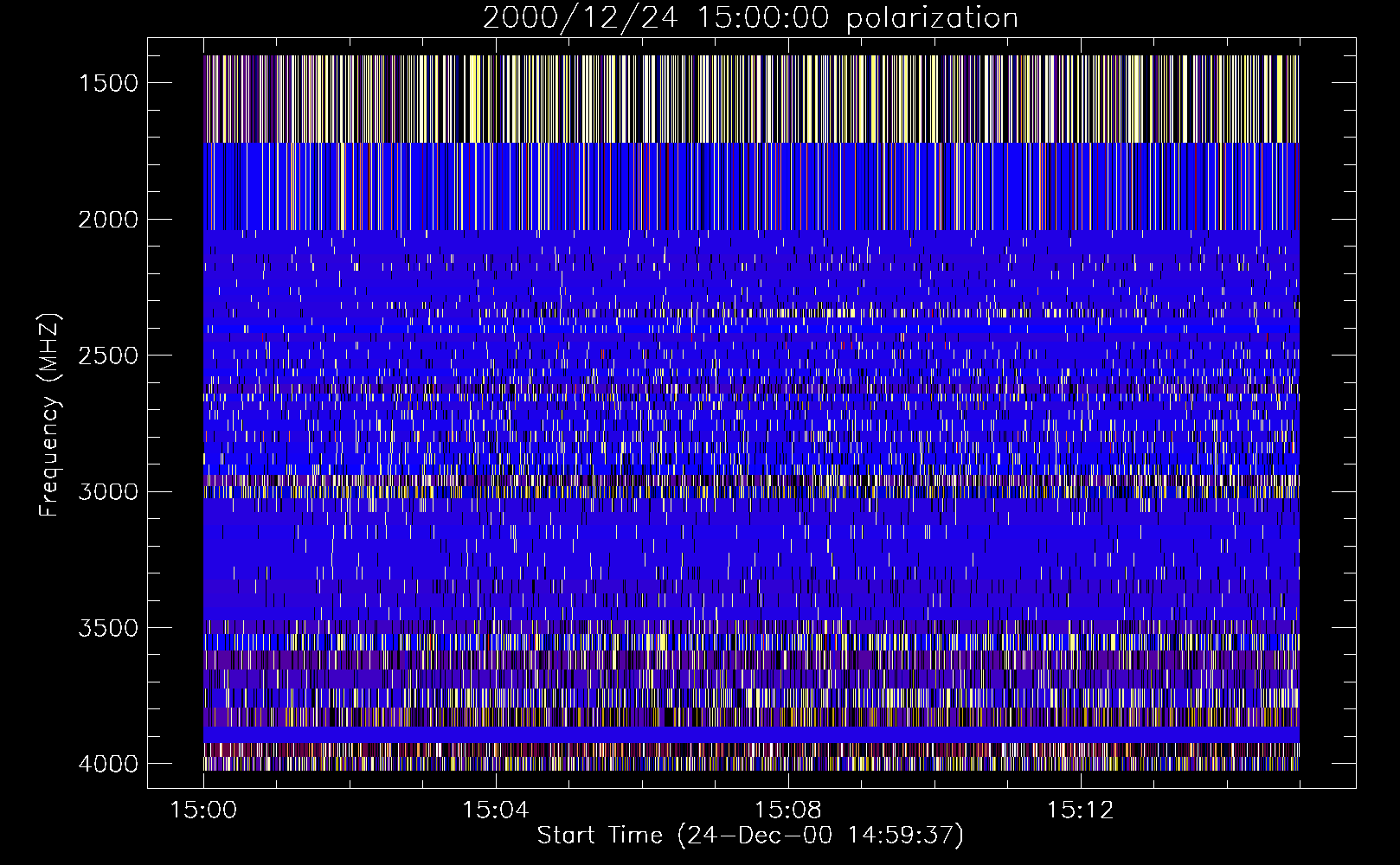Click the 15:12 time tick label
1400x865 pixels.
point(1080,811)
